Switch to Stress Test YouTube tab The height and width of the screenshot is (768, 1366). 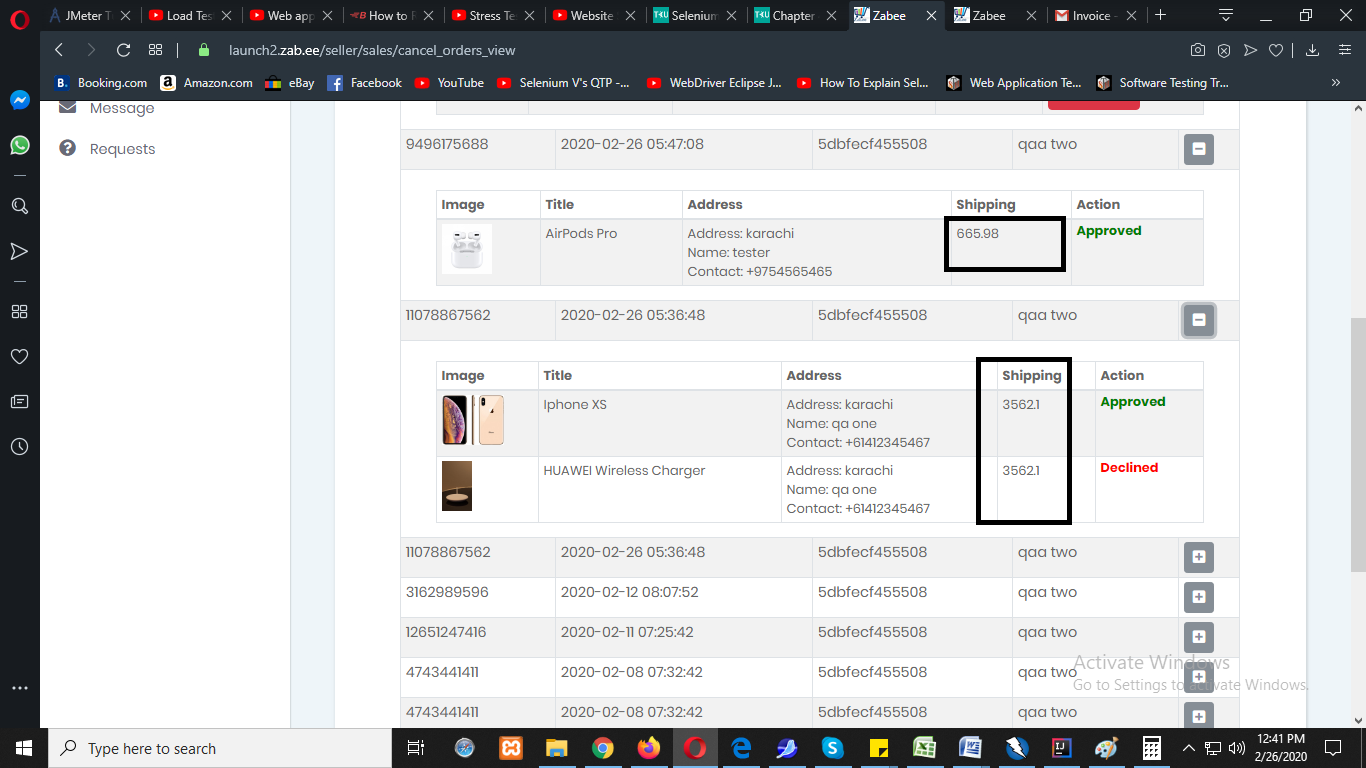coord(494,15)
